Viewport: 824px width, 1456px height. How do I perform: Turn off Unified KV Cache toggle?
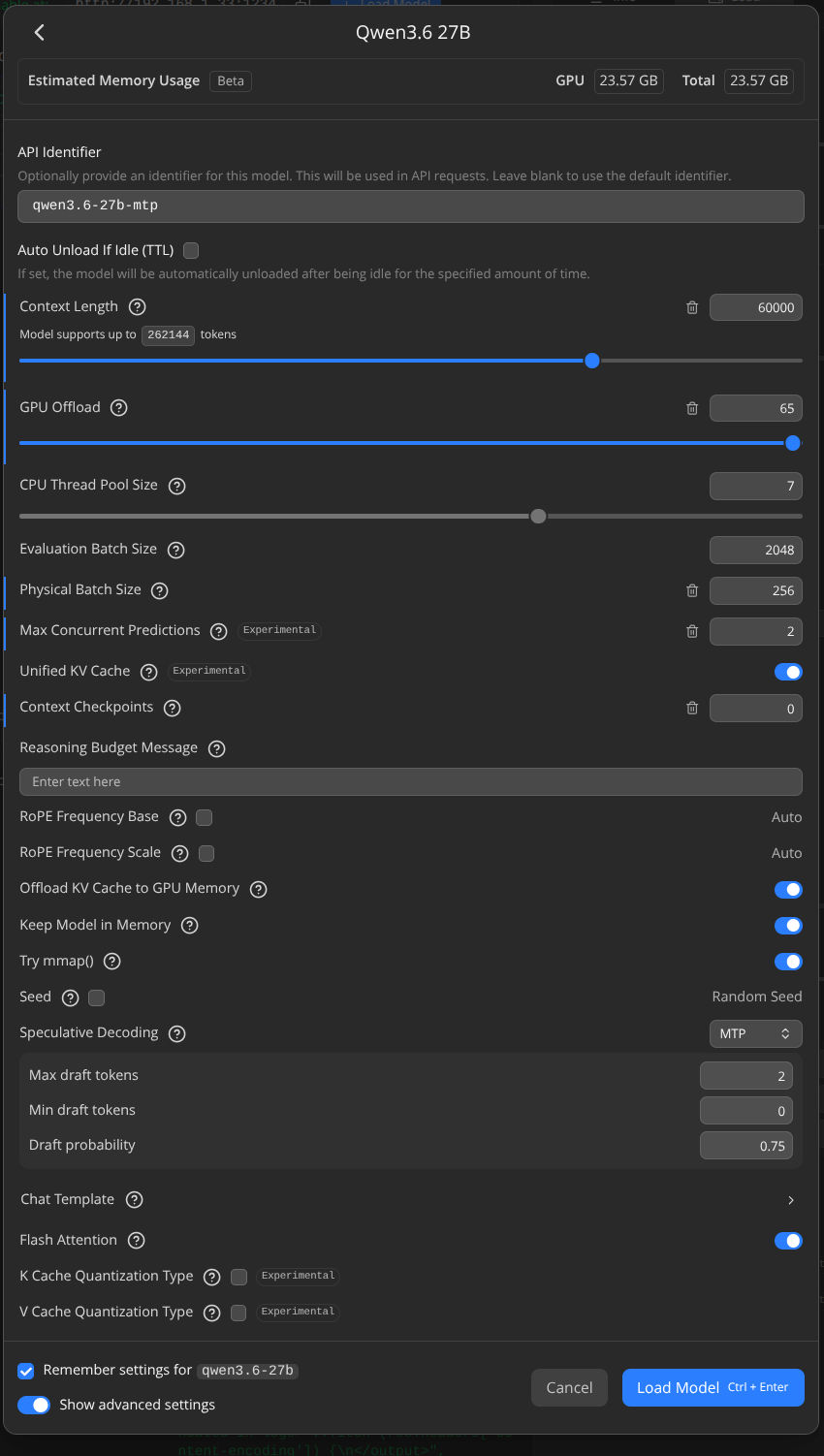[x=788, y=672]
